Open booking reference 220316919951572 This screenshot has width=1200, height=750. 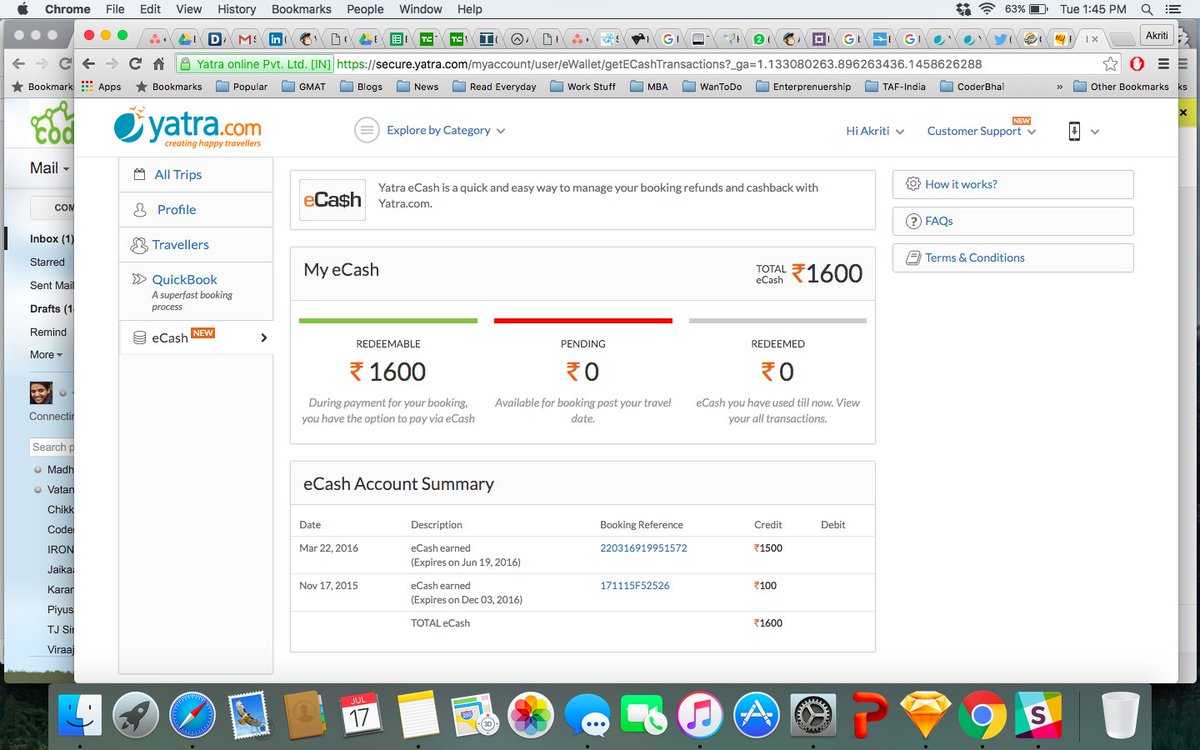tap(643, 548)
